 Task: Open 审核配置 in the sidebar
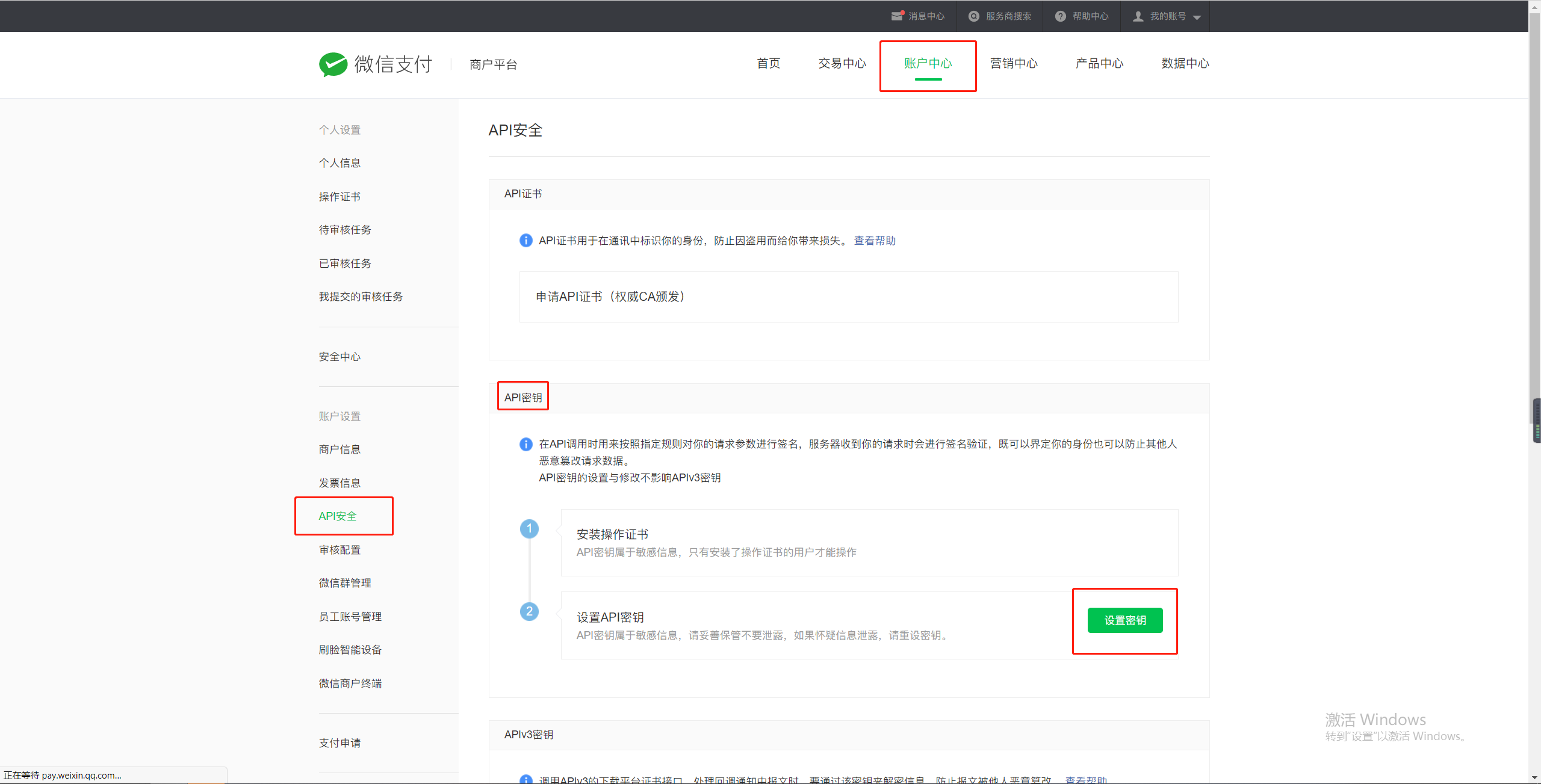(340, 550)
